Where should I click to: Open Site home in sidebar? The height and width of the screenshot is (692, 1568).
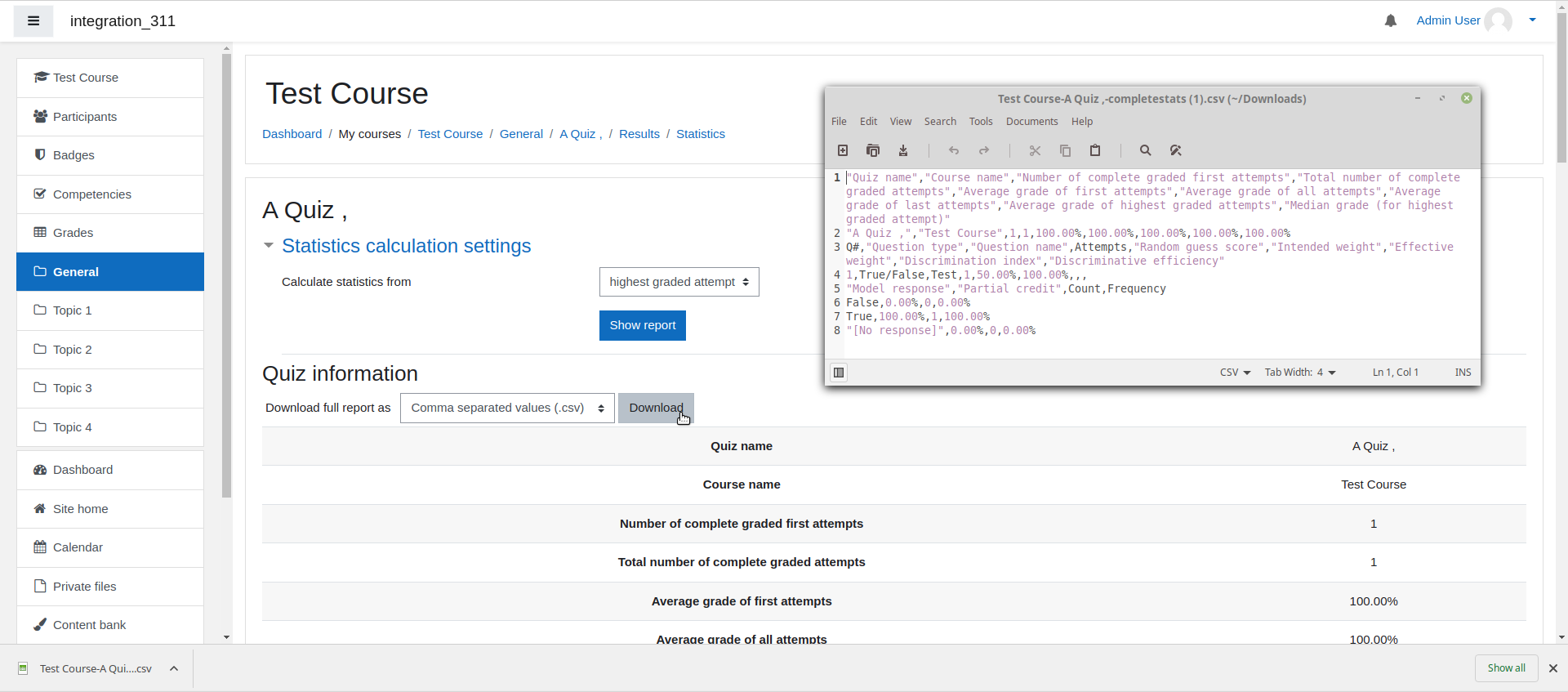110,509
